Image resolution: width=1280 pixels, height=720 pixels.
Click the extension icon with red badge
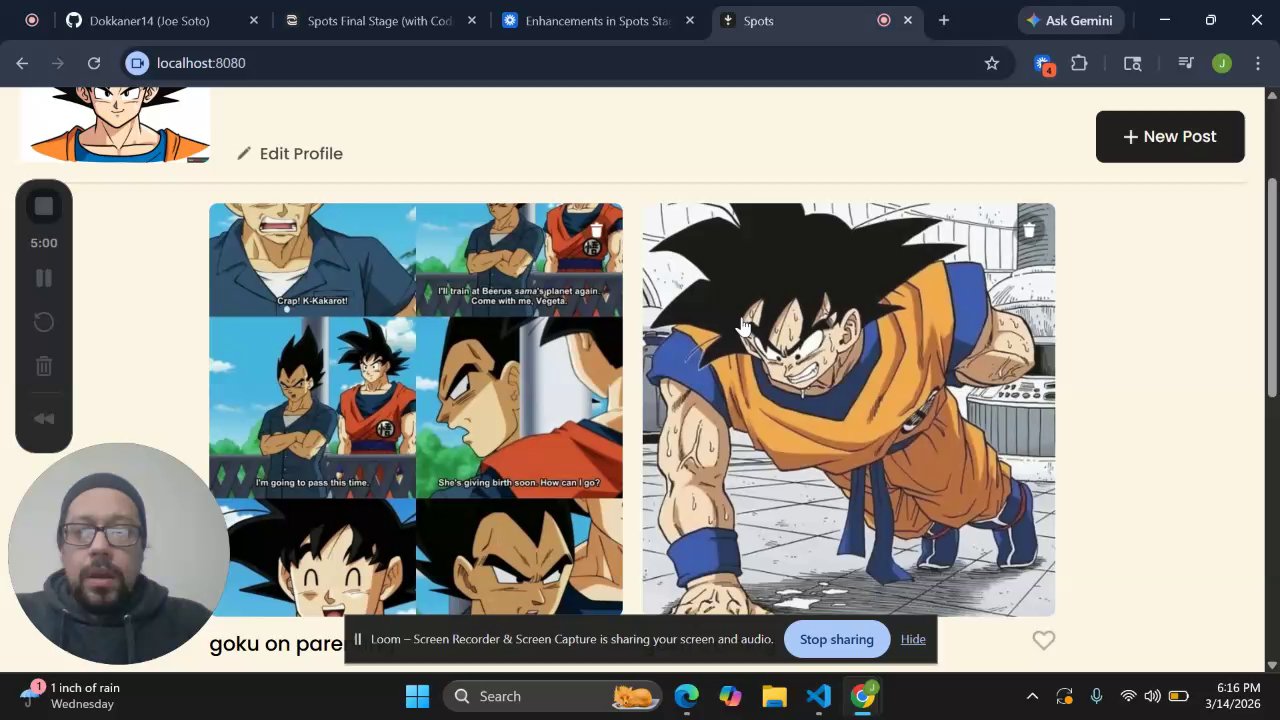[1044, 64]
